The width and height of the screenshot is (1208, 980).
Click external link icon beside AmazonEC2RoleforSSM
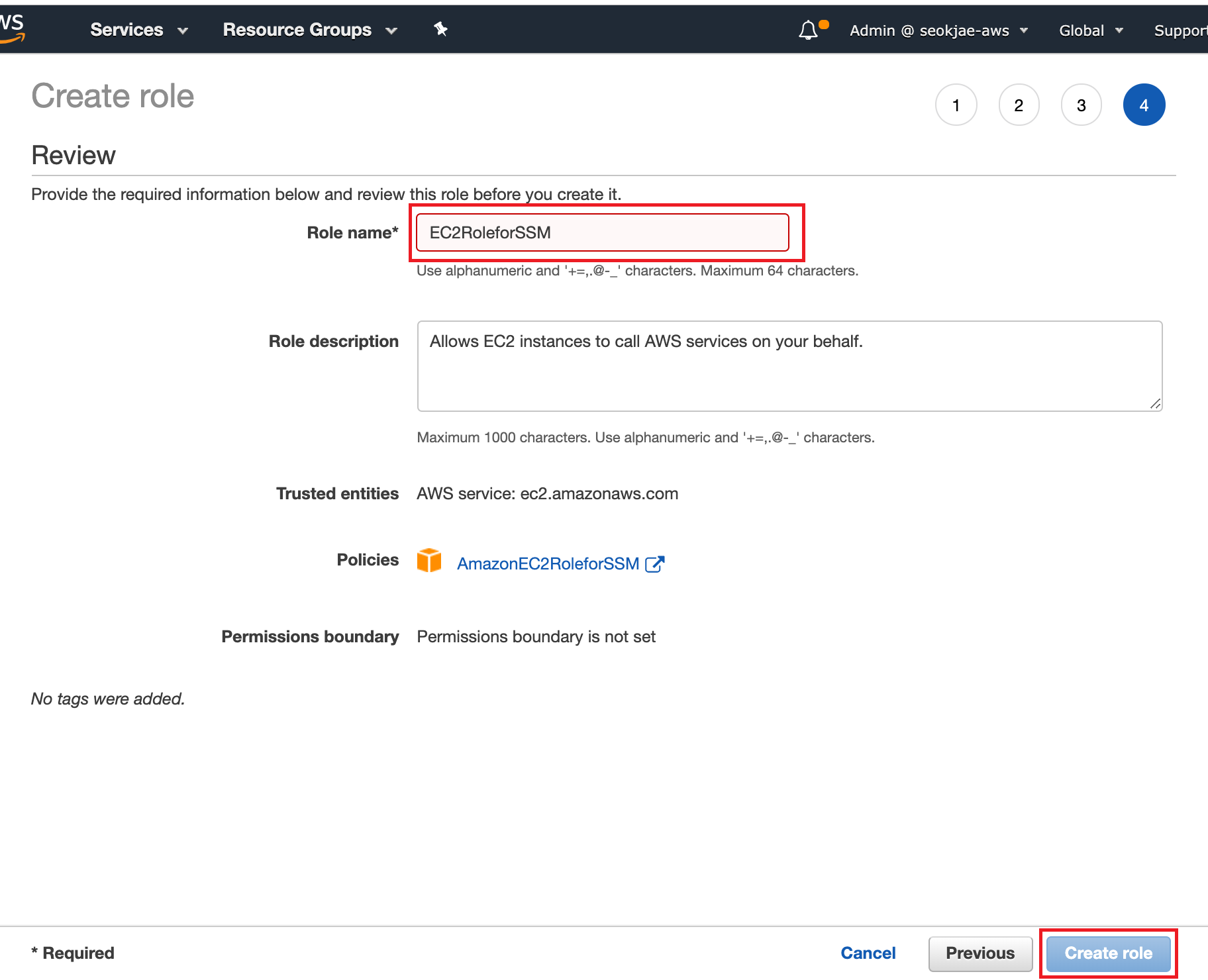[x=654, y=563]
